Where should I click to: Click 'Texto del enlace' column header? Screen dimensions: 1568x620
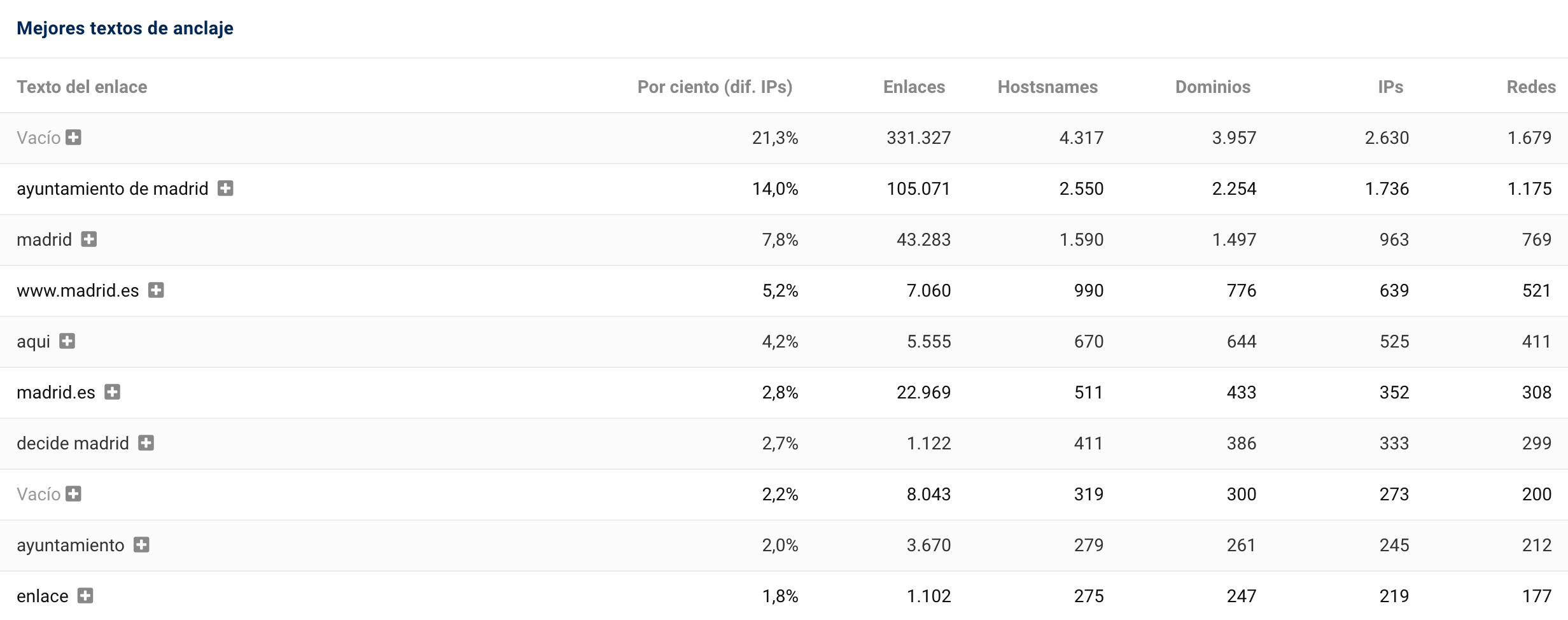pyautogui.click(x=81, y=87)
